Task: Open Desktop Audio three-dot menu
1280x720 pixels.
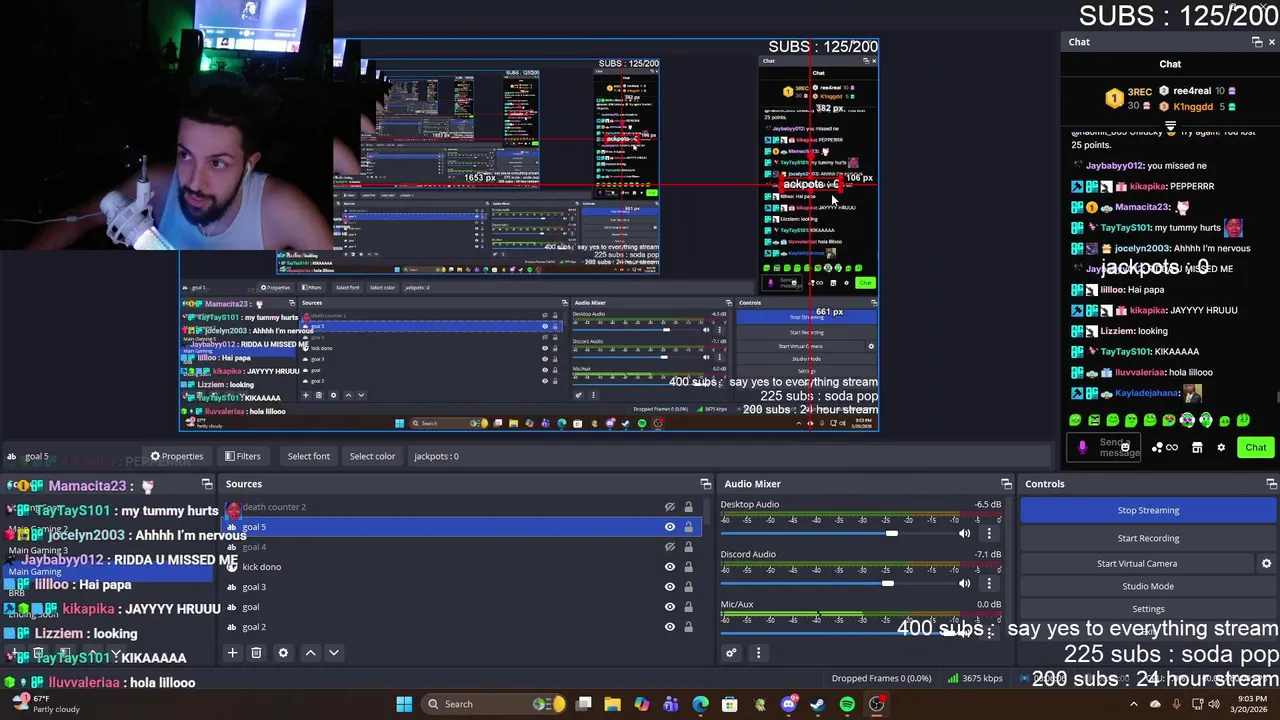Action: [989, 533]
